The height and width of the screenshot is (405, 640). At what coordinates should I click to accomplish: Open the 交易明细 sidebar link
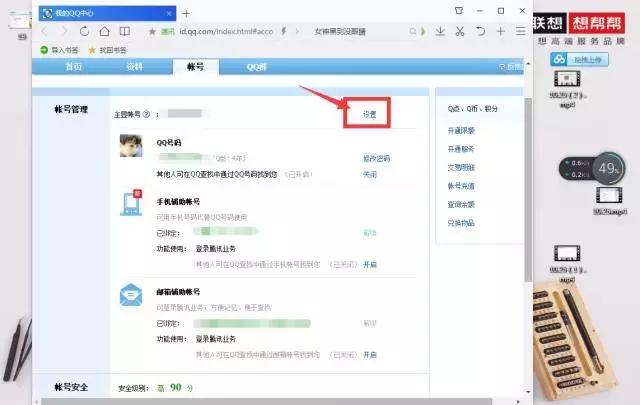coord(461,167)
